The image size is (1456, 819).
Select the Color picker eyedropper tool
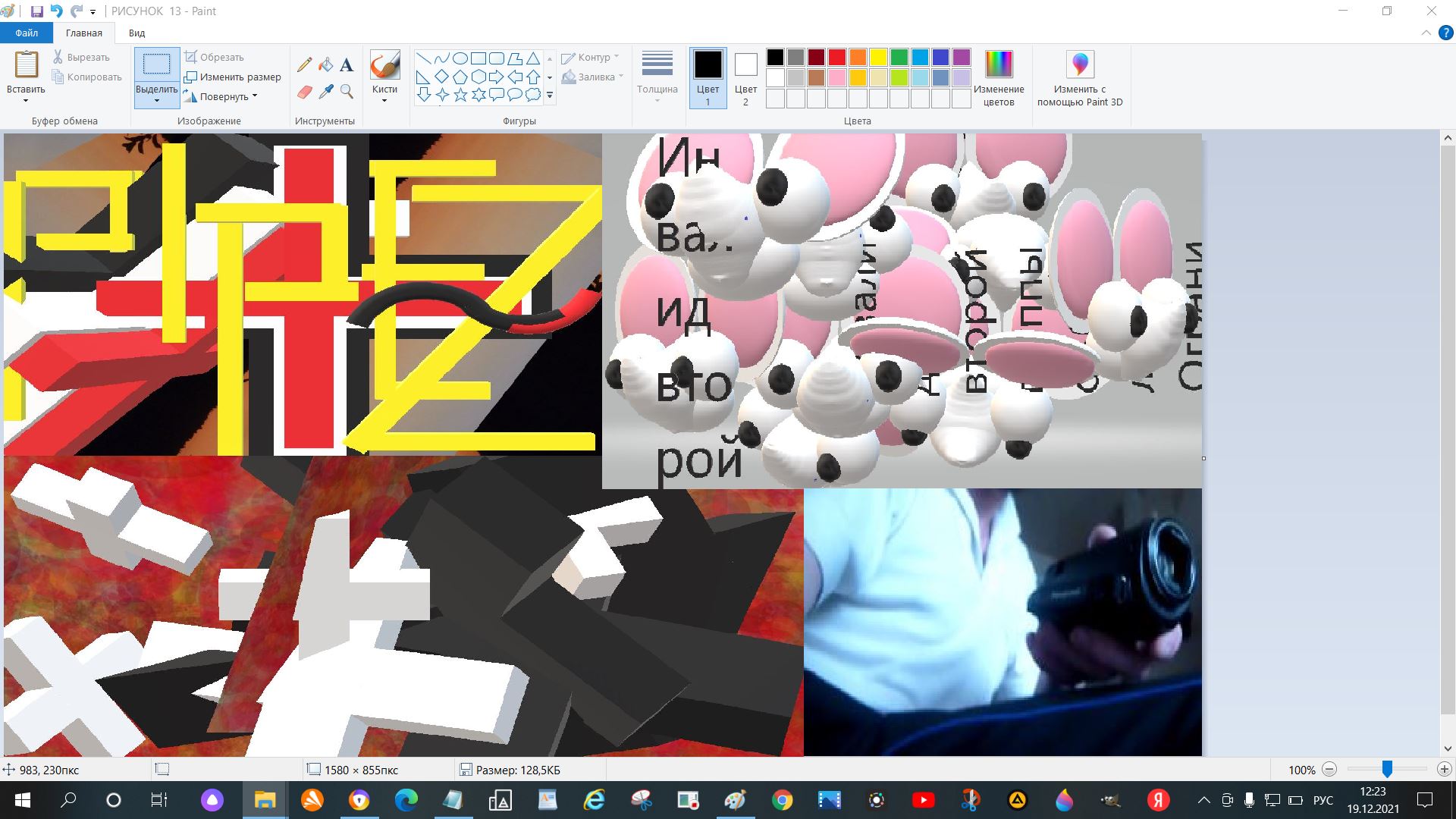(x=325, y=92)
